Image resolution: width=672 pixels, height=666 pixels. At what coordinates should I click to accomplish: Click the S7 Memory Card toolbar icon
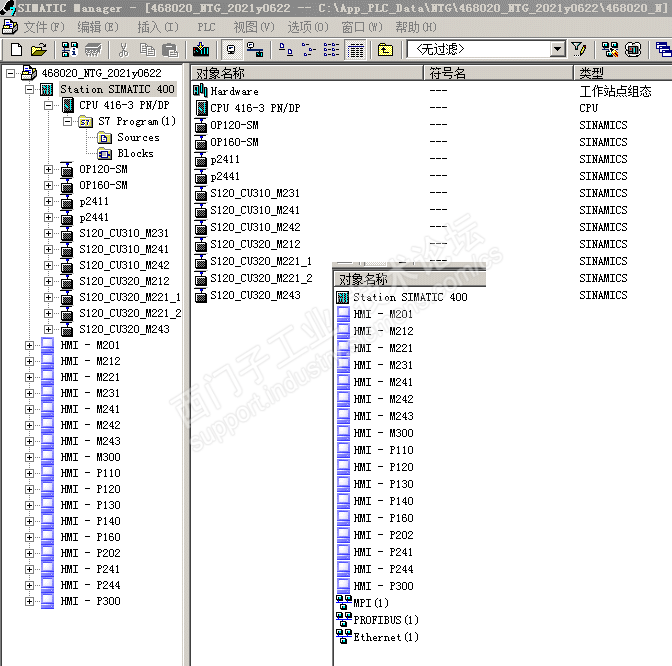[93, 50]
